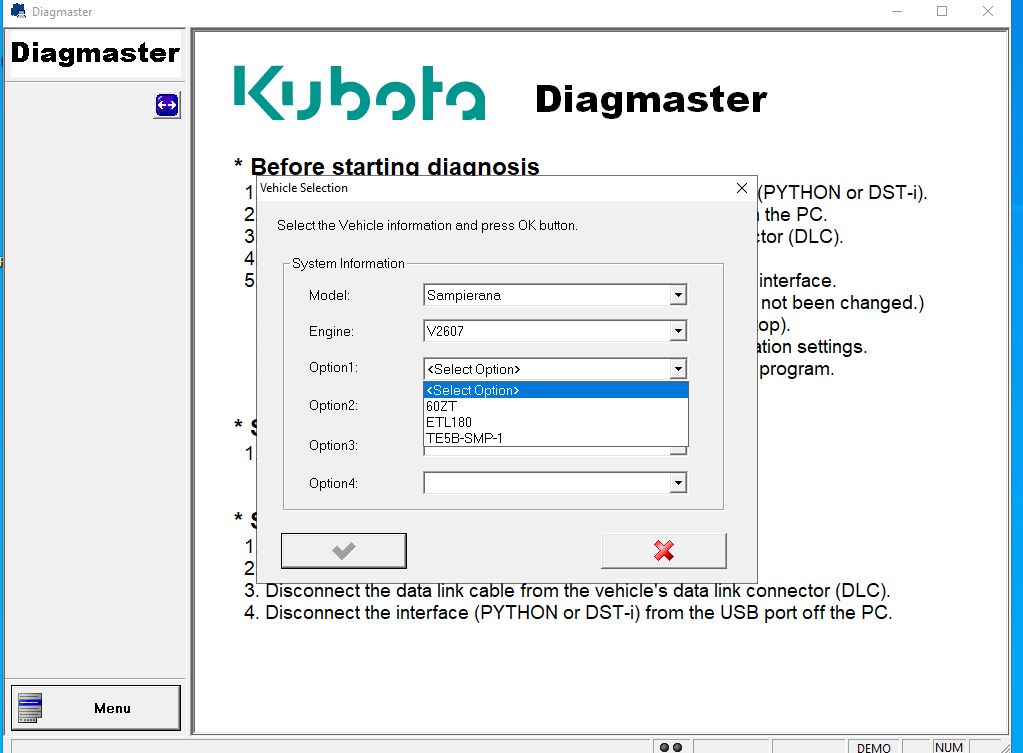Choose ETL180 from the Option1 list
Viewport: 1023px width, 753px height.
(556, 422)
